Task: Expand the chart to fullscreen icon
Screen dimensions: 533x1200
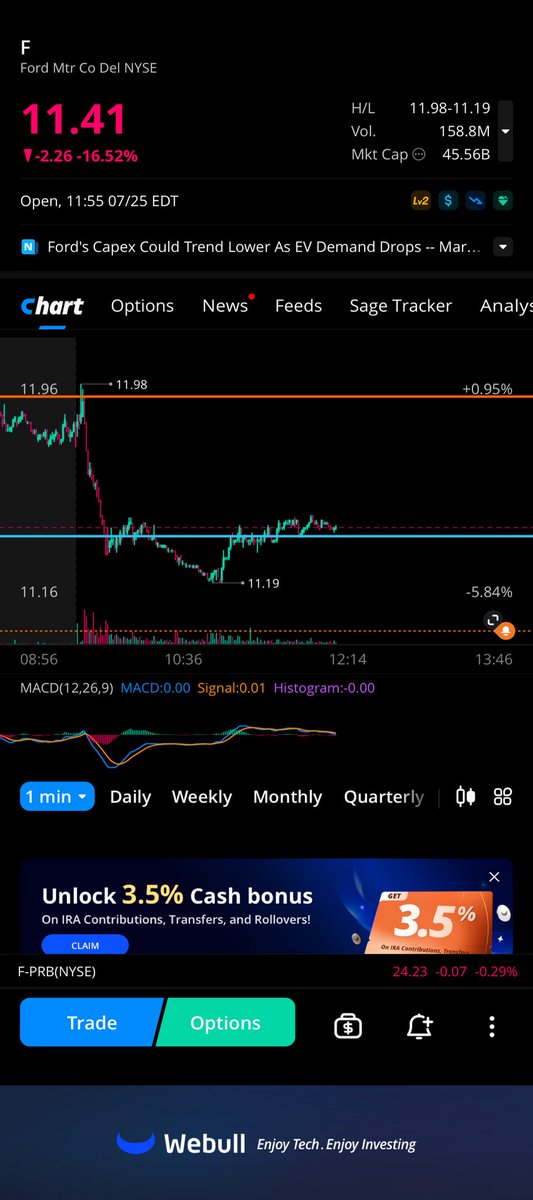Action: (x=493, y=620)
